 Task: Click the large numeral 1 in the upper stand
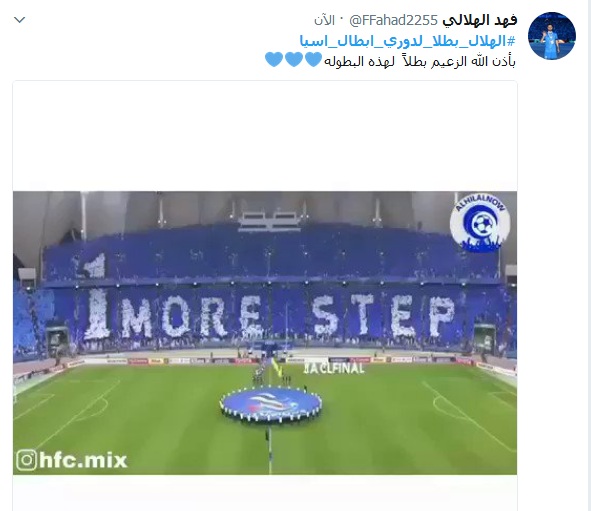[95, 265]
